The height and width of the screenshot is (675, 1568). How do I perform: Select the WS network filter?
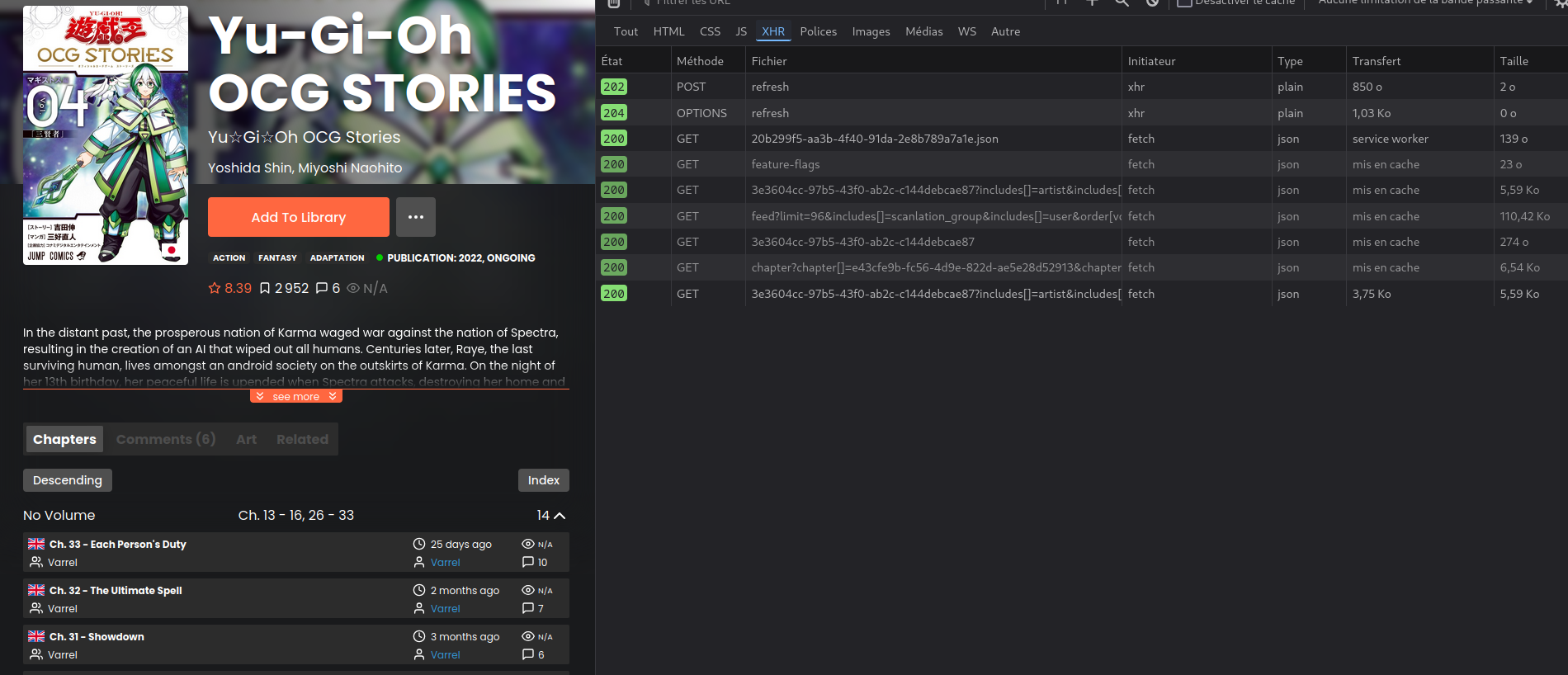967,31
